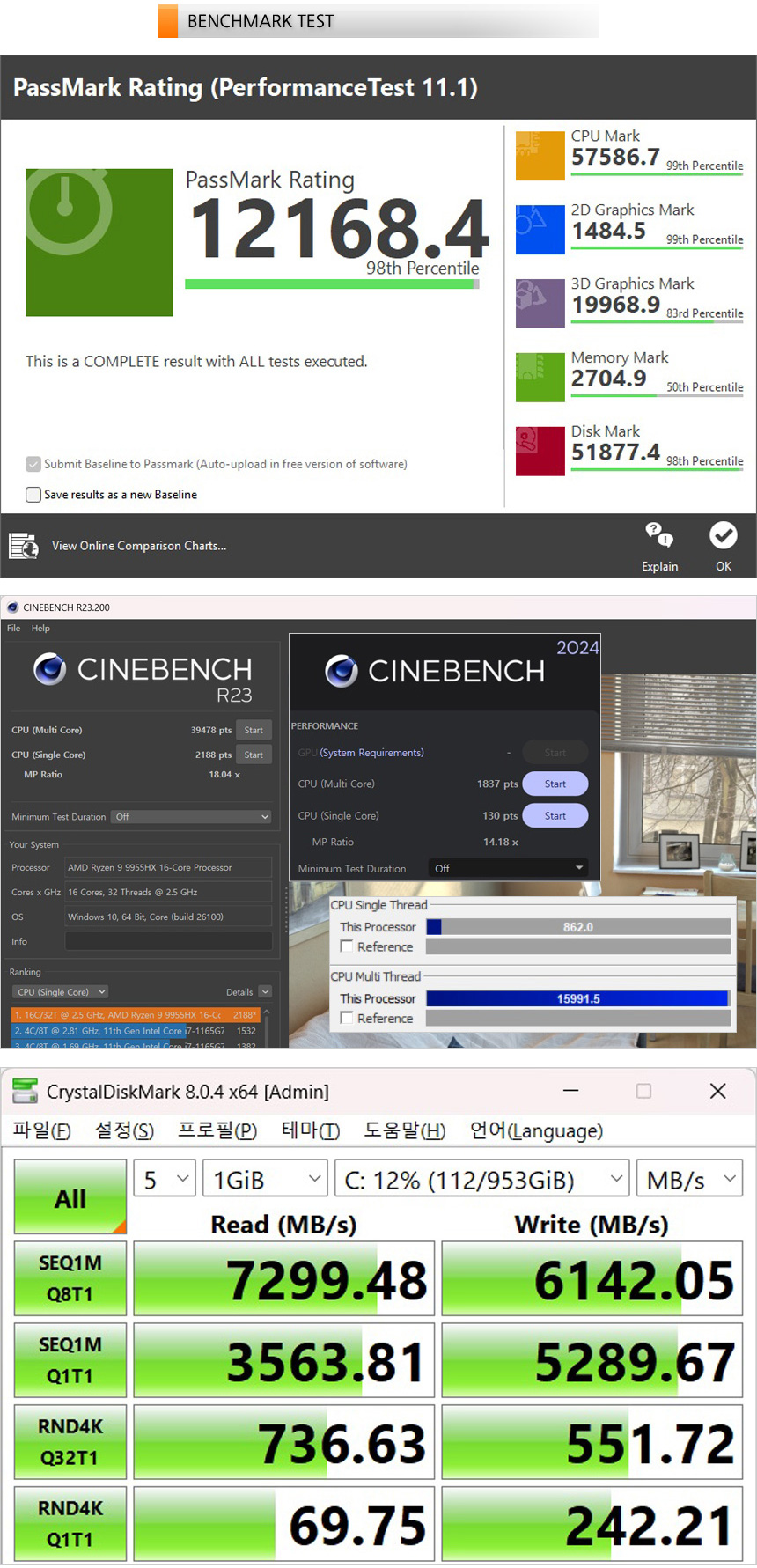Open the Help menu in Cinebench R23
Image resolution: width=757 pixels, height=1568 pixels.
pyautogui.click(x=40, y=629)
